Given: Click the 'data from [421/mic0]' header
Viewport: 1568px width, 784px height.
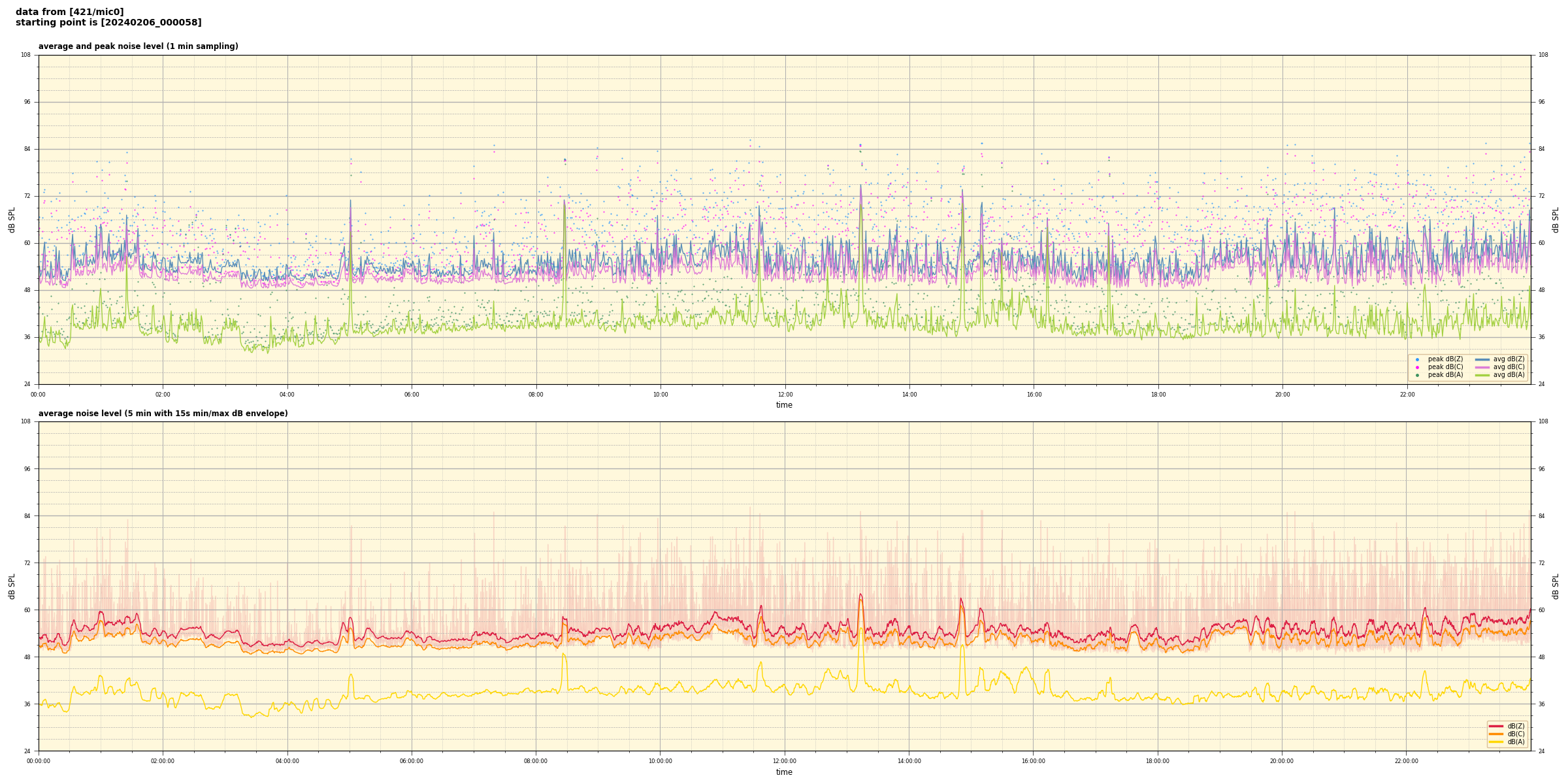Looking at the screenshot, I should (69, 12).
